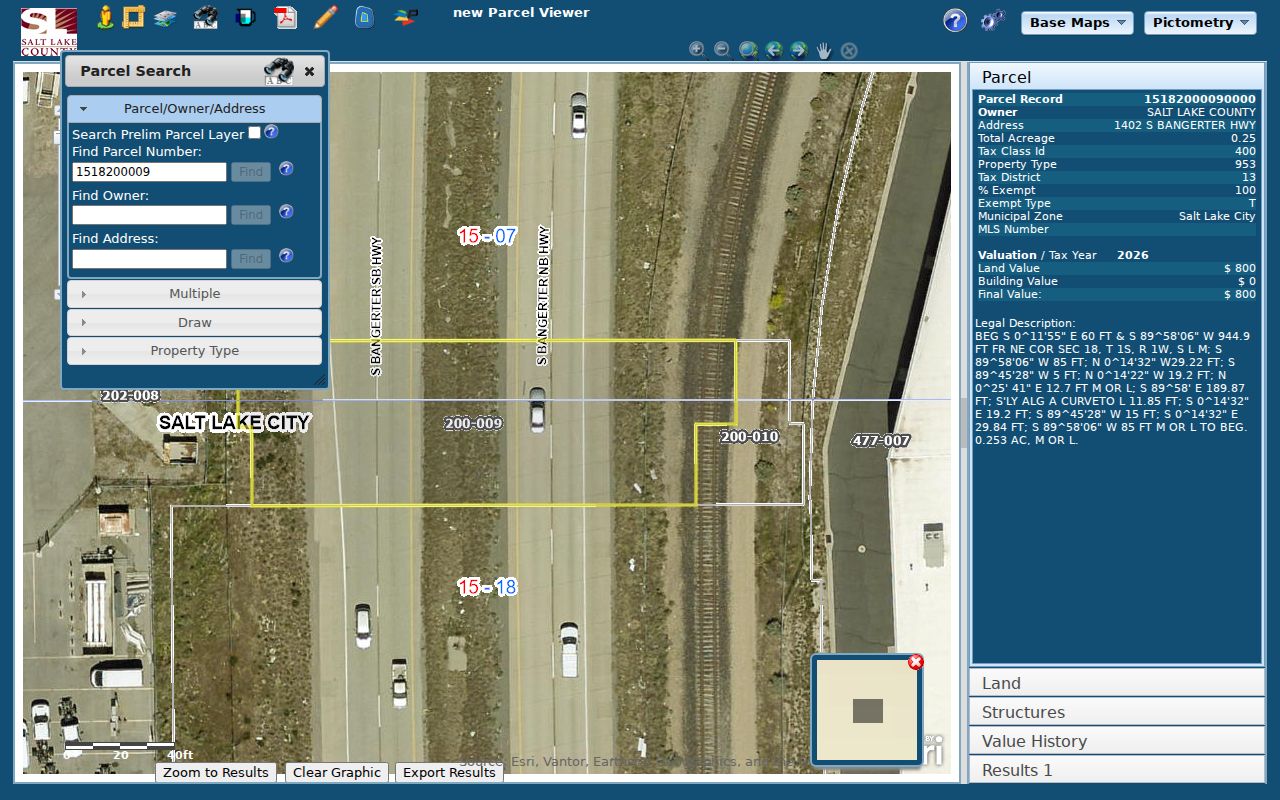The width and height of the screenshot is (1280, 800).
Task: Open the binoculars search tool in top toolbar
Action: click(206, 17)
